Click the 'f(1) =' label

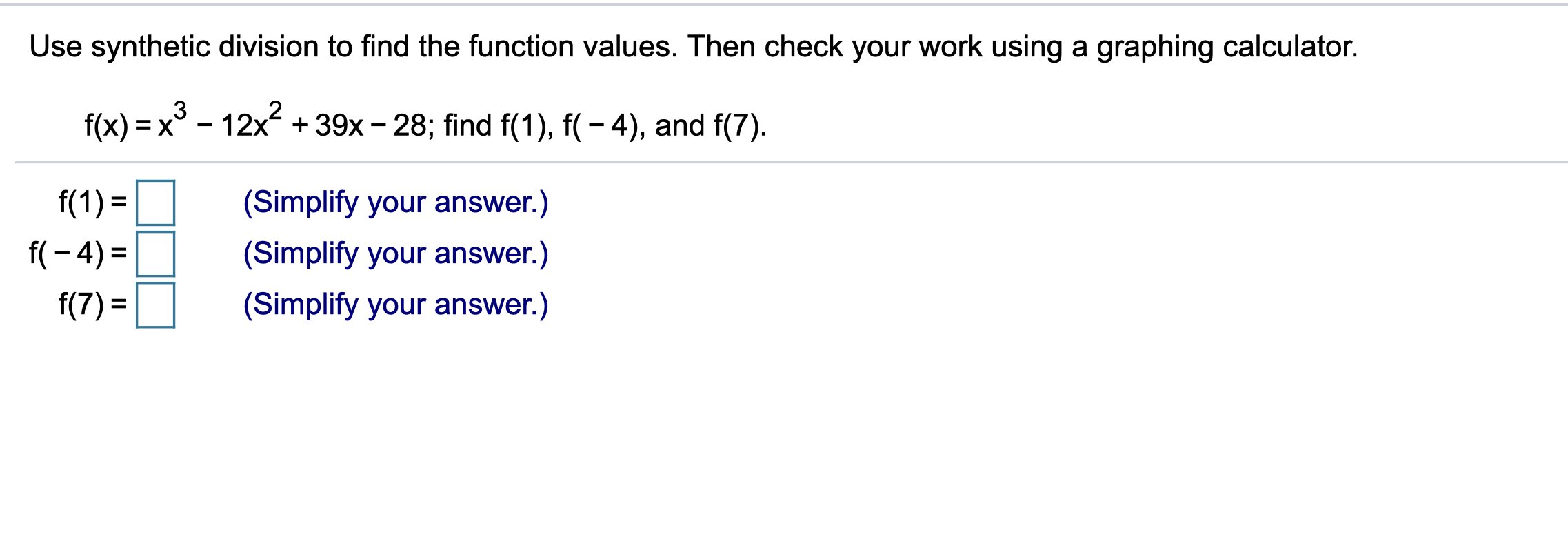tap(92, 203)
